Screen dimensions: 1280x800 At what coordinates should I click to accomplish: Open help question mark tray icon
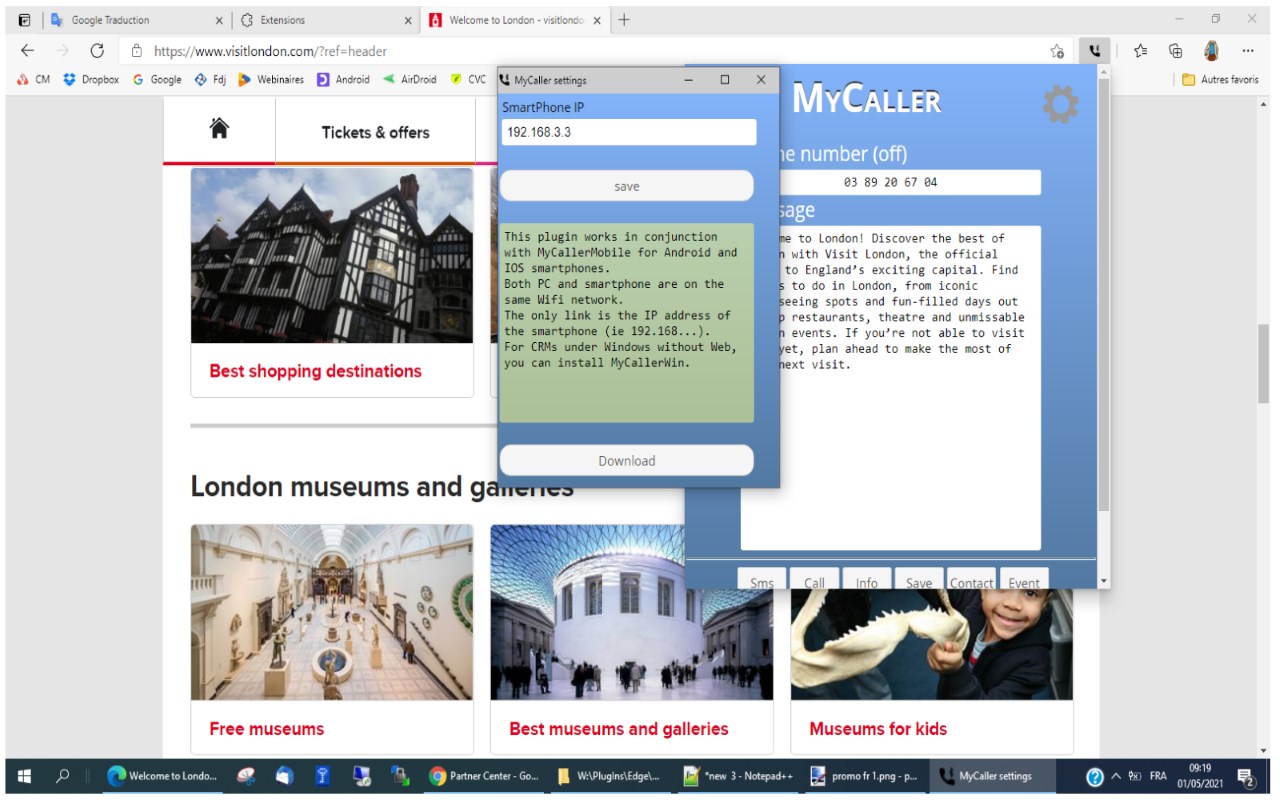[1095, 776]
